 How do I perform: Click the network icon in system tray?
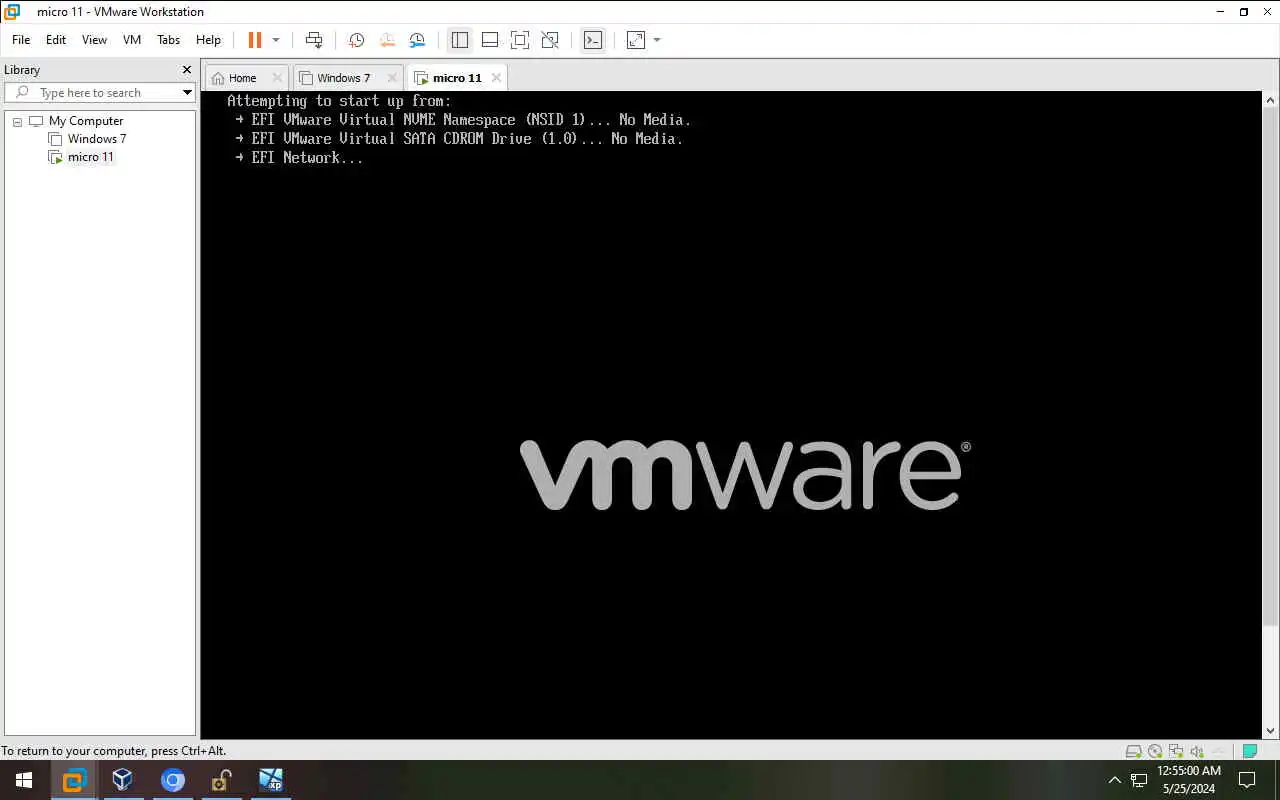coord(1139,780)
